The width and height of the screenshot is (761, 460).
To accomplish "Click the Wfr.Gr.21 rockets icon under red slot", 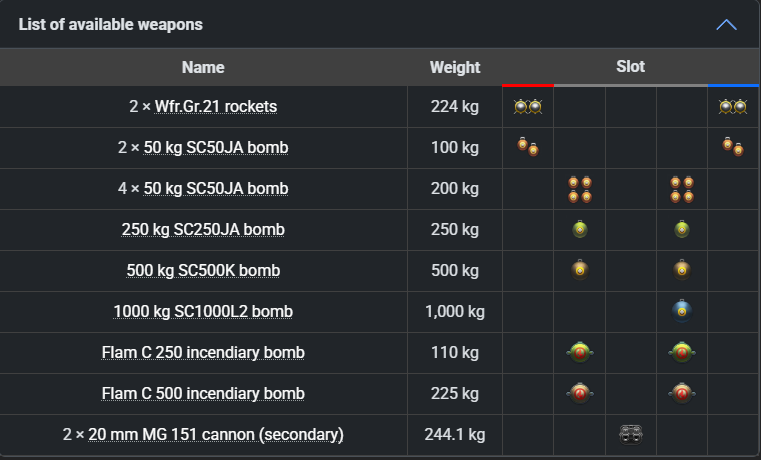I will click(x=528, y=106).
